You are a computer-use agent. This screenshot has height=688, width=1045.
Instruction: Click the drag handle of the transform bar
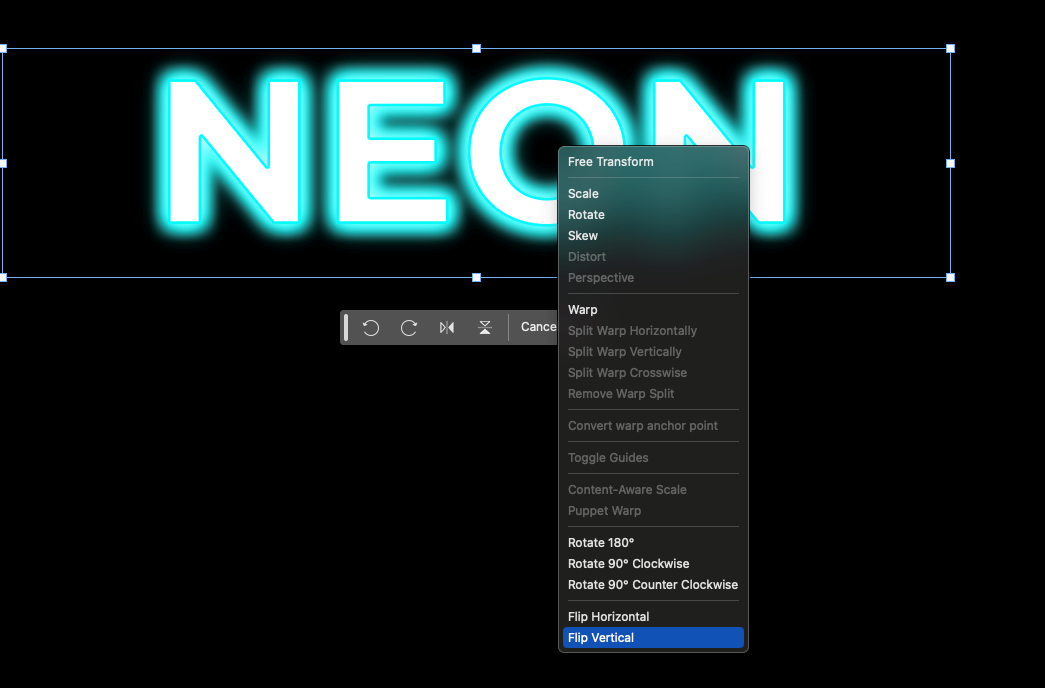pyautogui.click(x=346, y=327)
